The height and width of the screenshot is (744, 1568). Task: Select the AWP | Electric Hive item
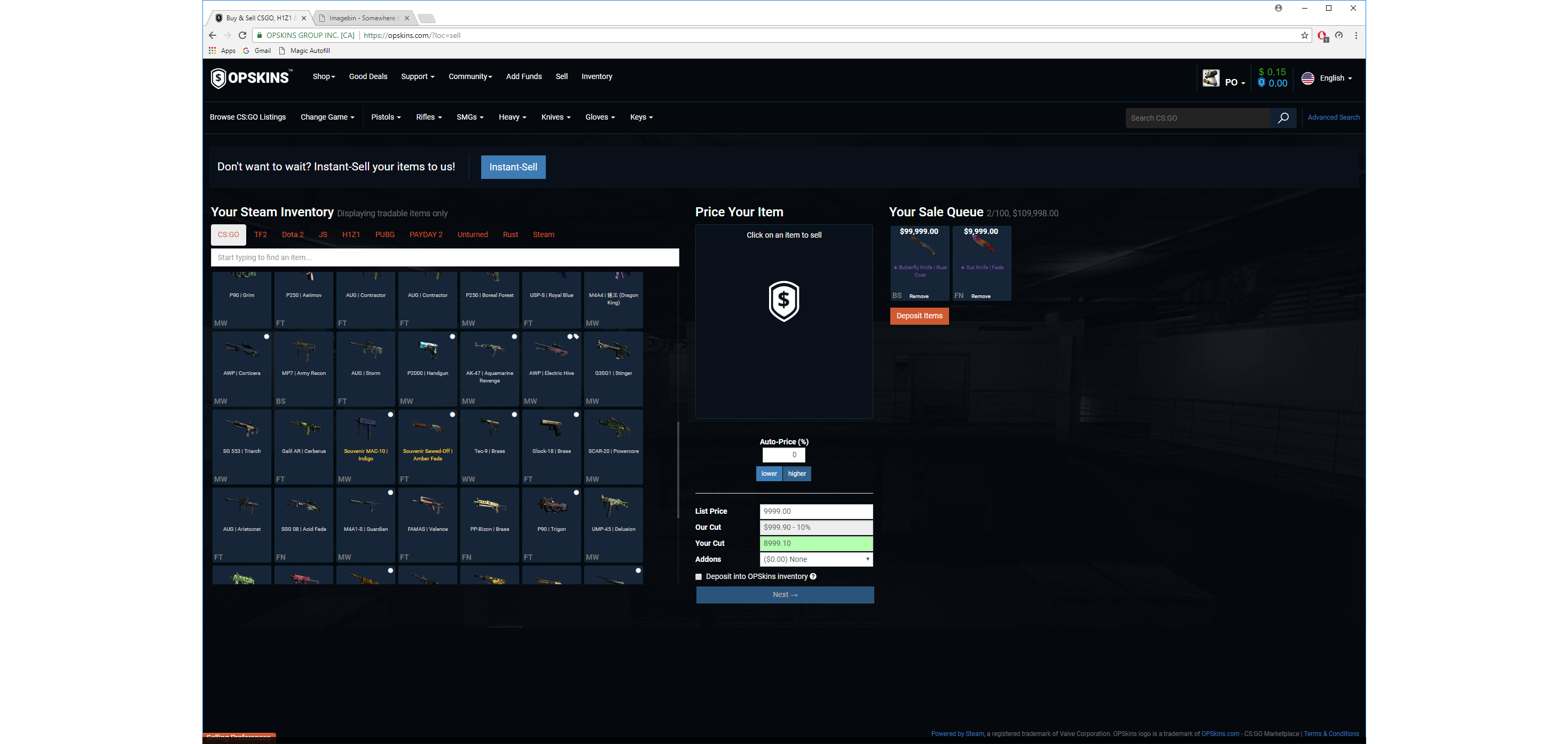552,369
